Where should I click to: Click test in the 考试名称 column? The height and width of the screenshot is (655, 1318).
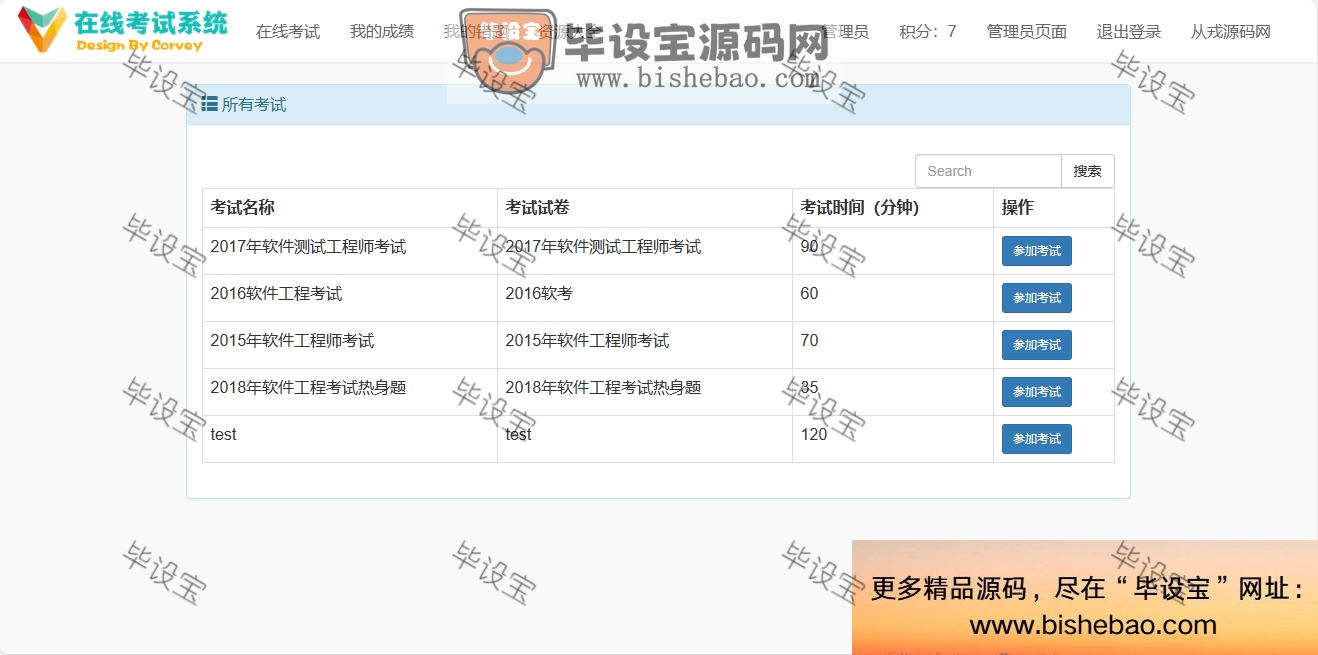(x=223, y=434)
